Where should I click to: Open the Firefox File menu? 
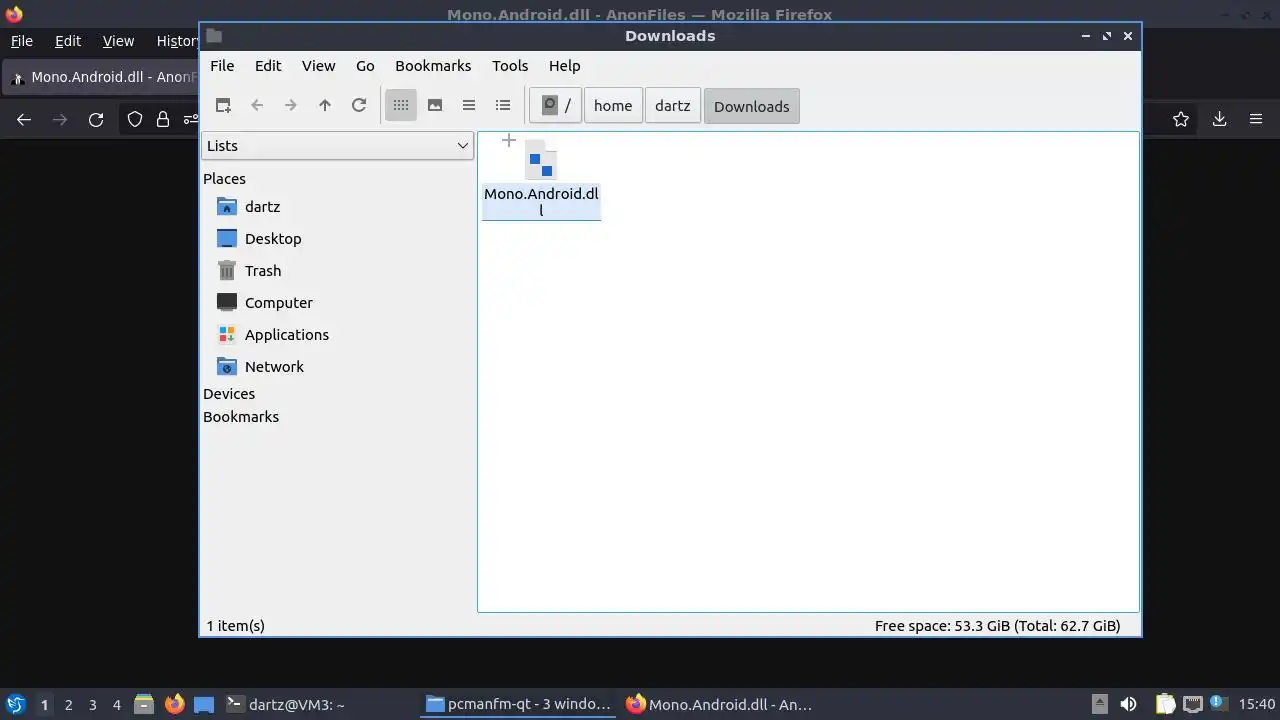pos(21,41)
